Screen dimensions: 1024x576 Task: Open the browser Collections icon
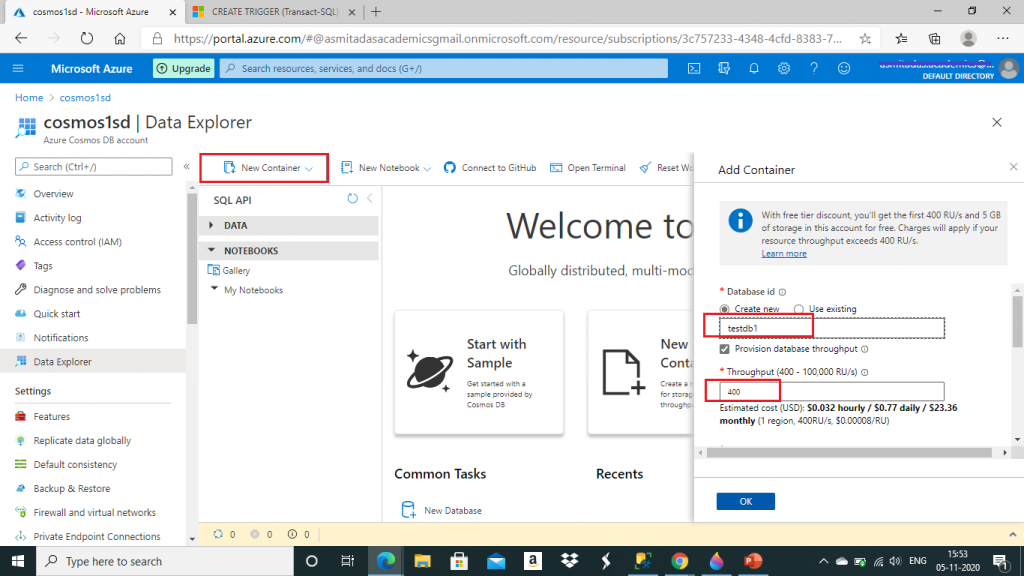[x=935, y=39]
